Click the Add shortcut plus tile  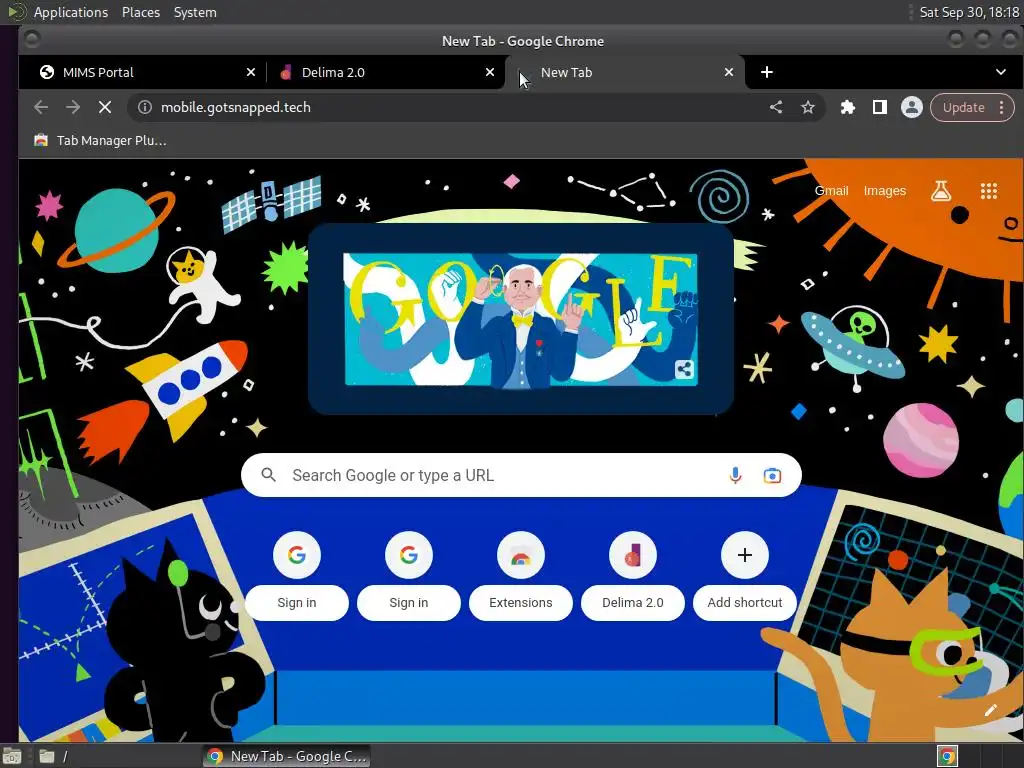coord(744,575)
